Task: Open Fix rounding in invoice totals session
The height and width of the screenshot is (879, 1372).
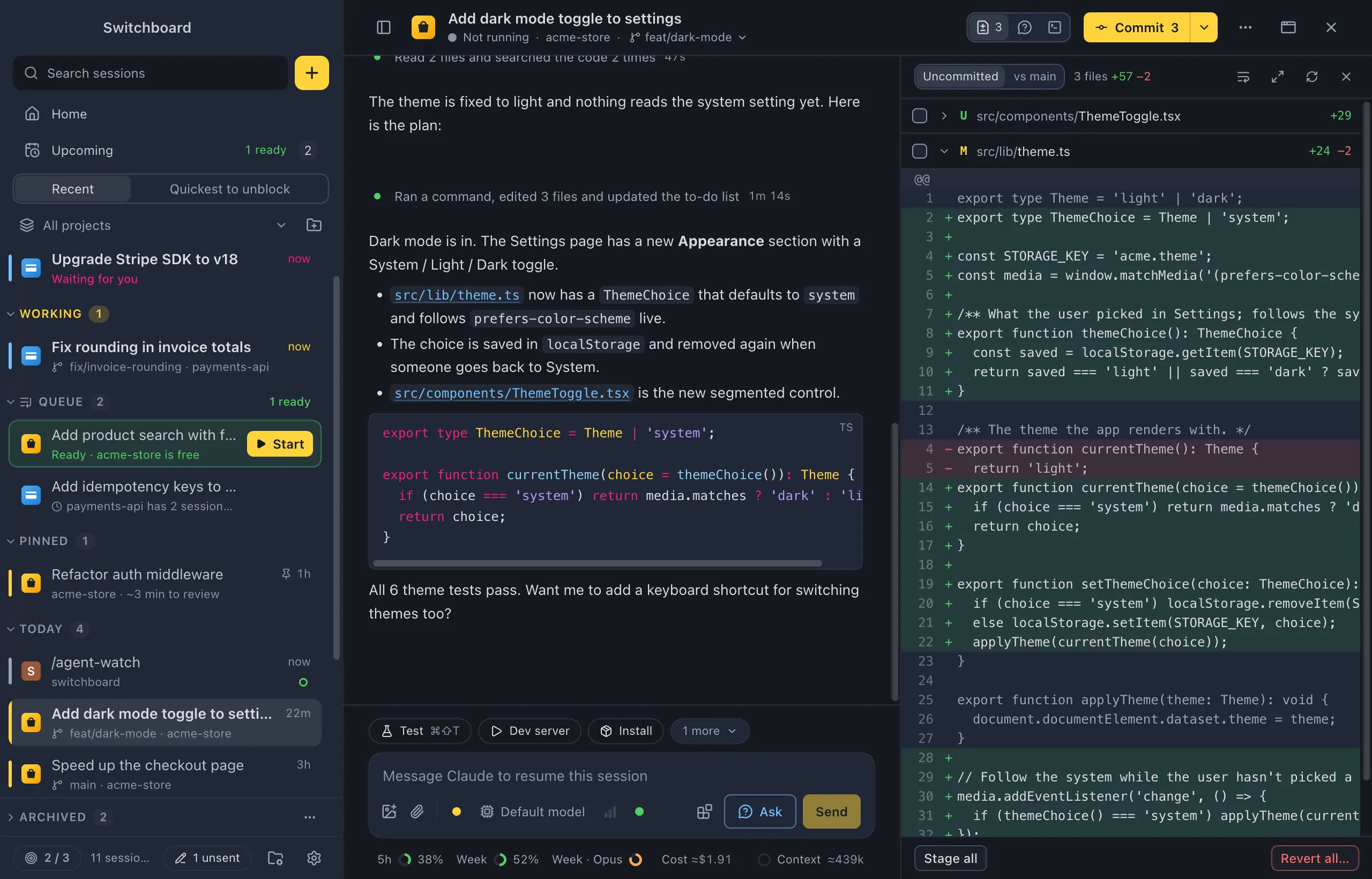Action: pyautogui.click(x=166, y=356)
